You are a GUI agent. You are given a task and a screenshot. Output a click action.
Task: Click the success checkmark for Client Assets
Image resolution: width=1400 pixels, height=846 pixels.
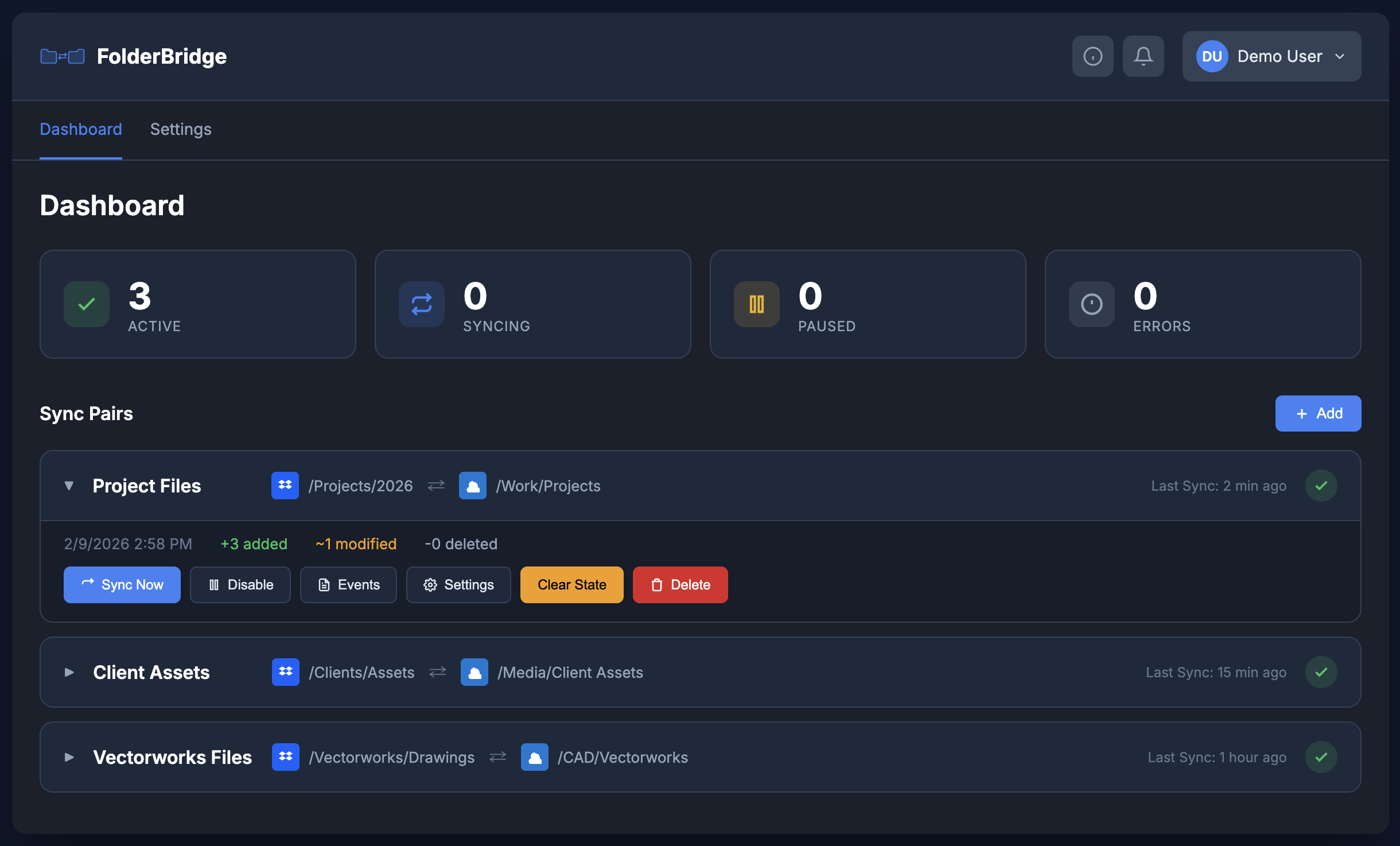coord(1321,672)
